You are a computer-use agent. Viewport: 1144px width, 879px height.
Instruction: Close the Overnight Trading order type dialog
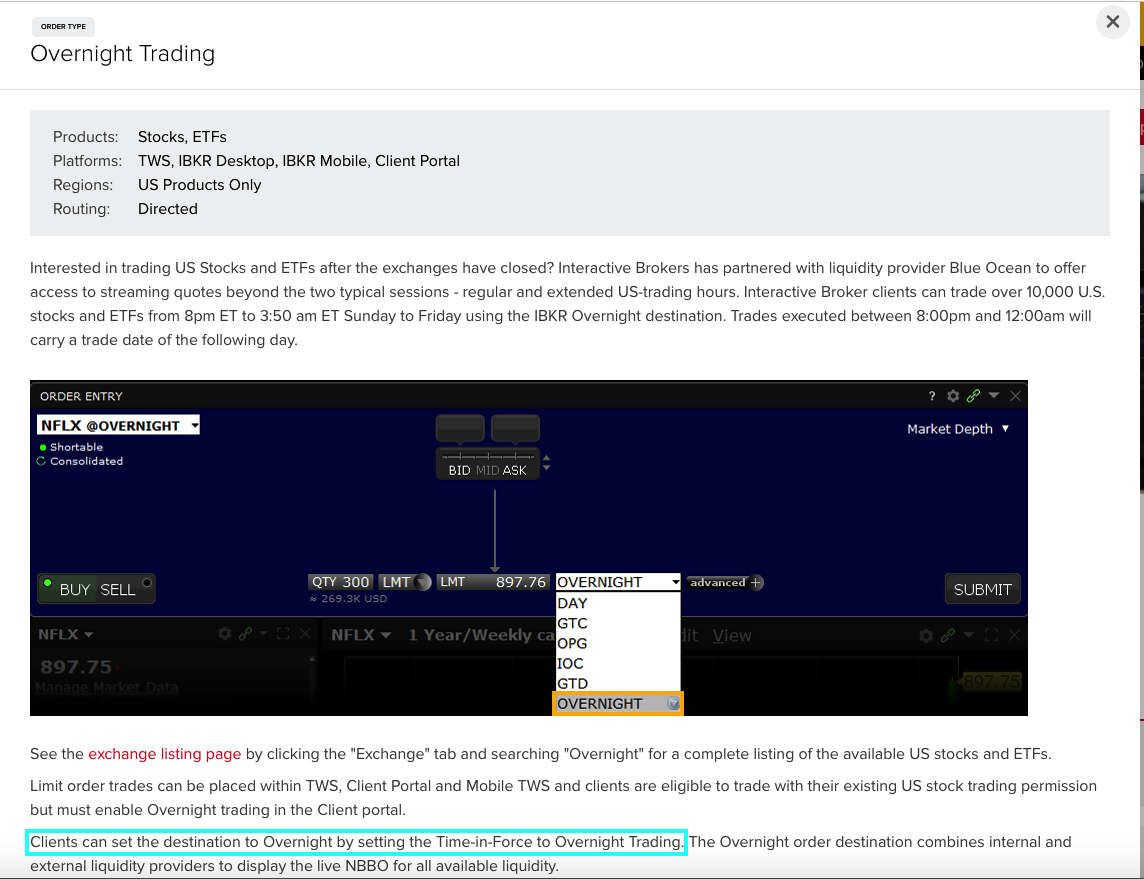(x=1112, y=22)
